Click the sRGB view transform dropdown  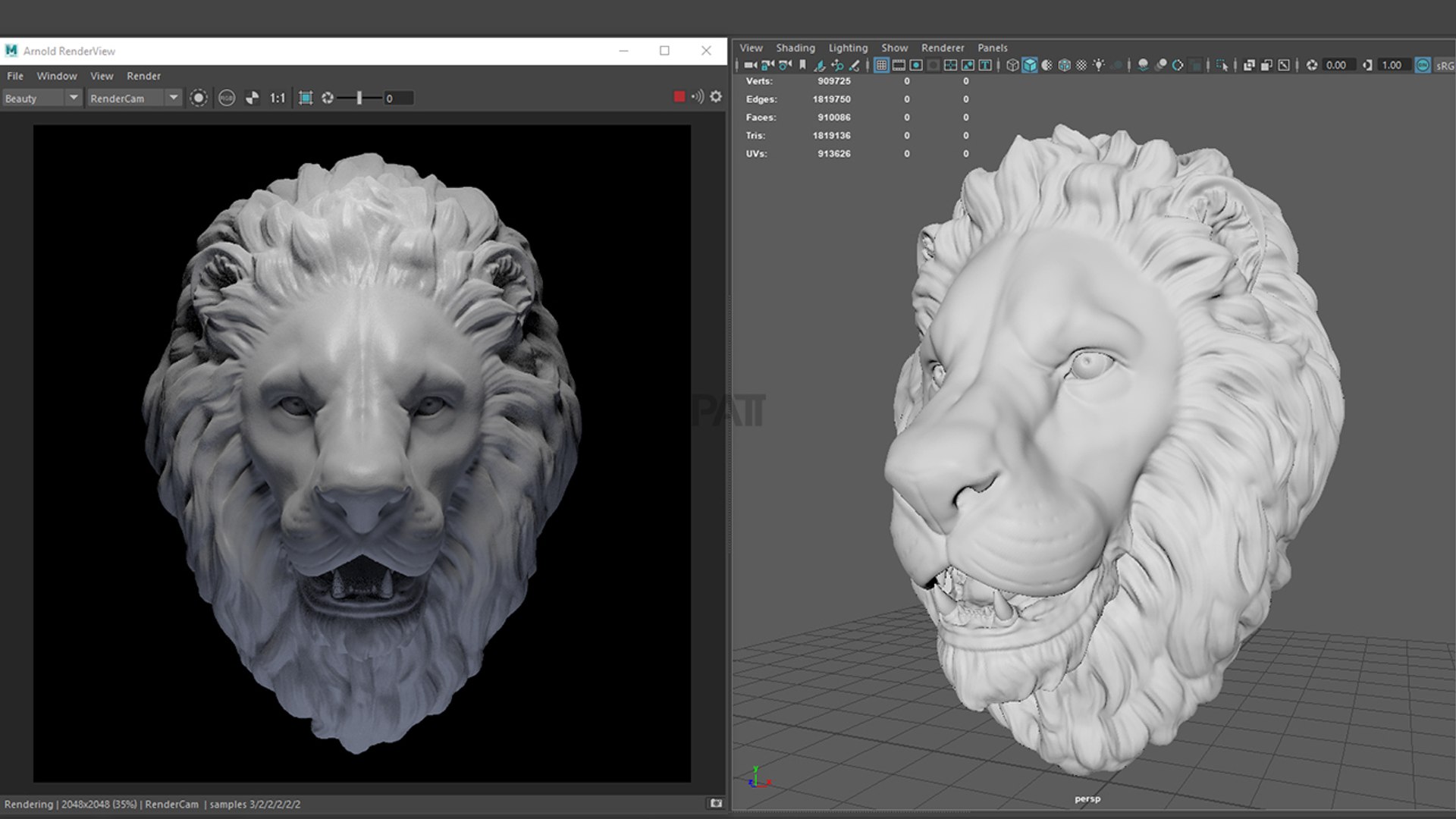[1444, 65]
